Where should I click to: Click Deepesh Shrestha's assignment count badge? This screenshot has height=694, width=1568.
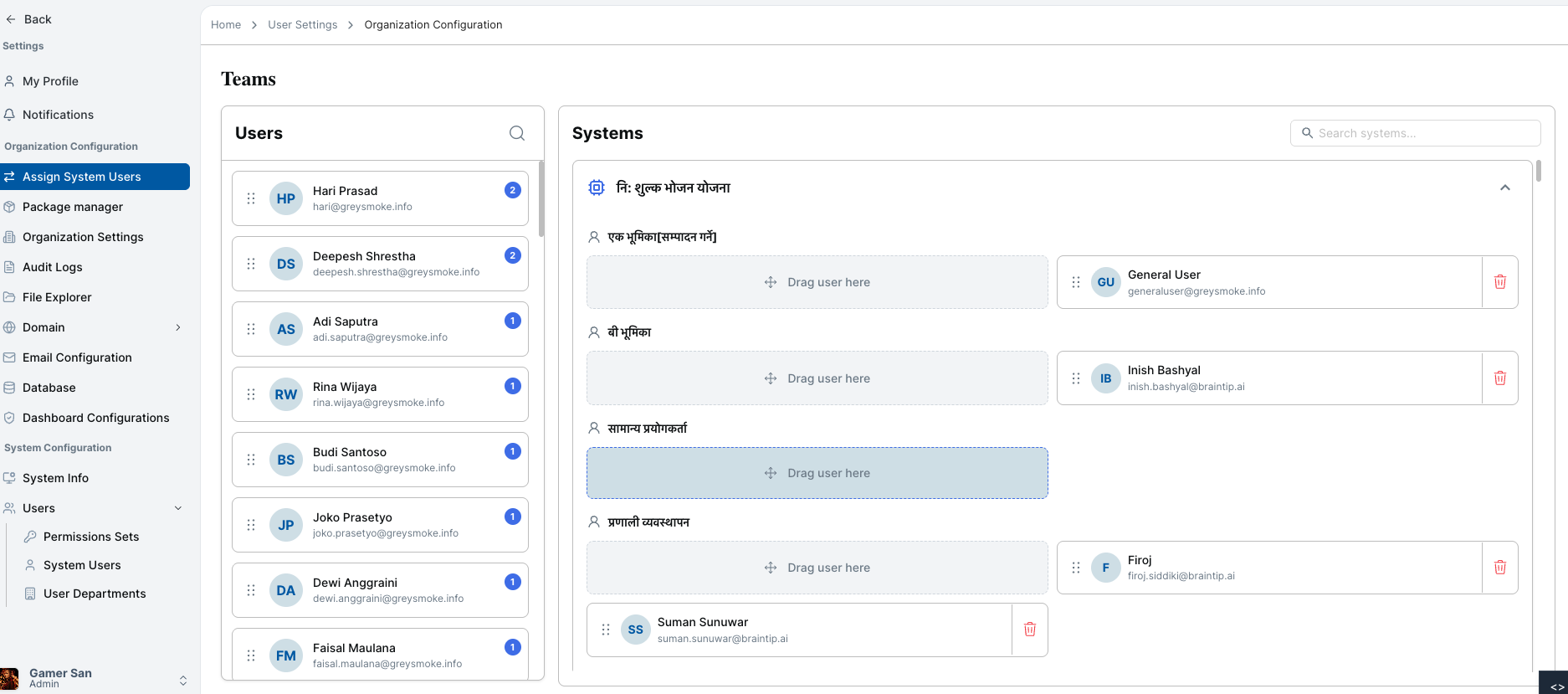click(513, 255)
